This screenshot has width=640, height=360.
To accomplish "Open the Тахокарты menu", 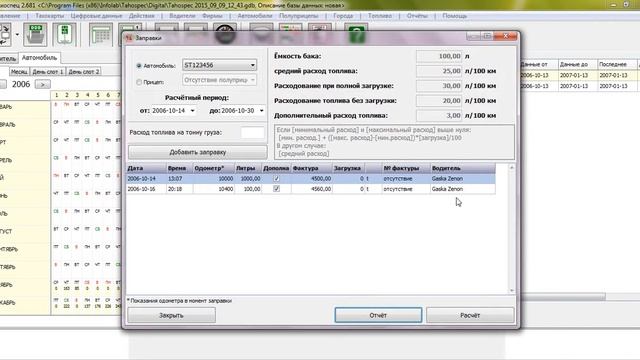I will tap(49, 16).
